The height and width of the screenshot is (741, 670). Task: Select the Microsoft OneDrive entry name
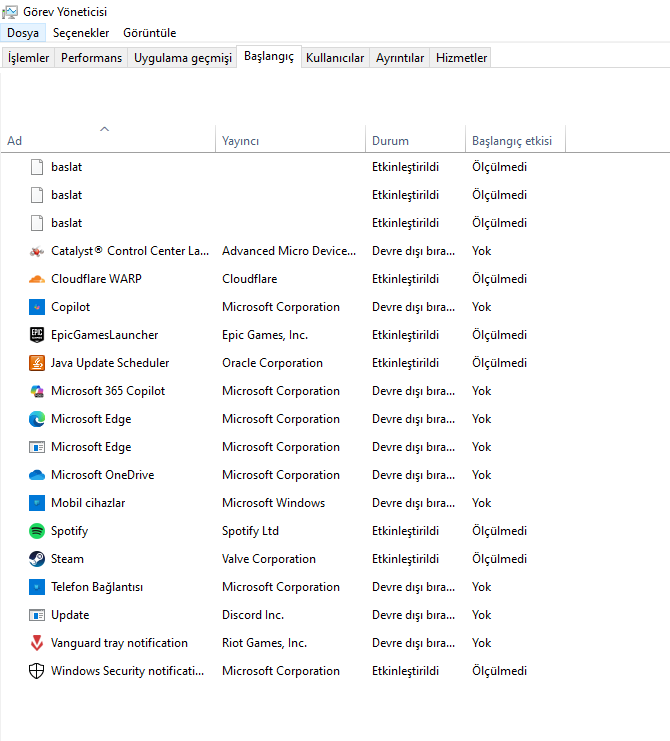pyautogui.click(x=103, y=475)
